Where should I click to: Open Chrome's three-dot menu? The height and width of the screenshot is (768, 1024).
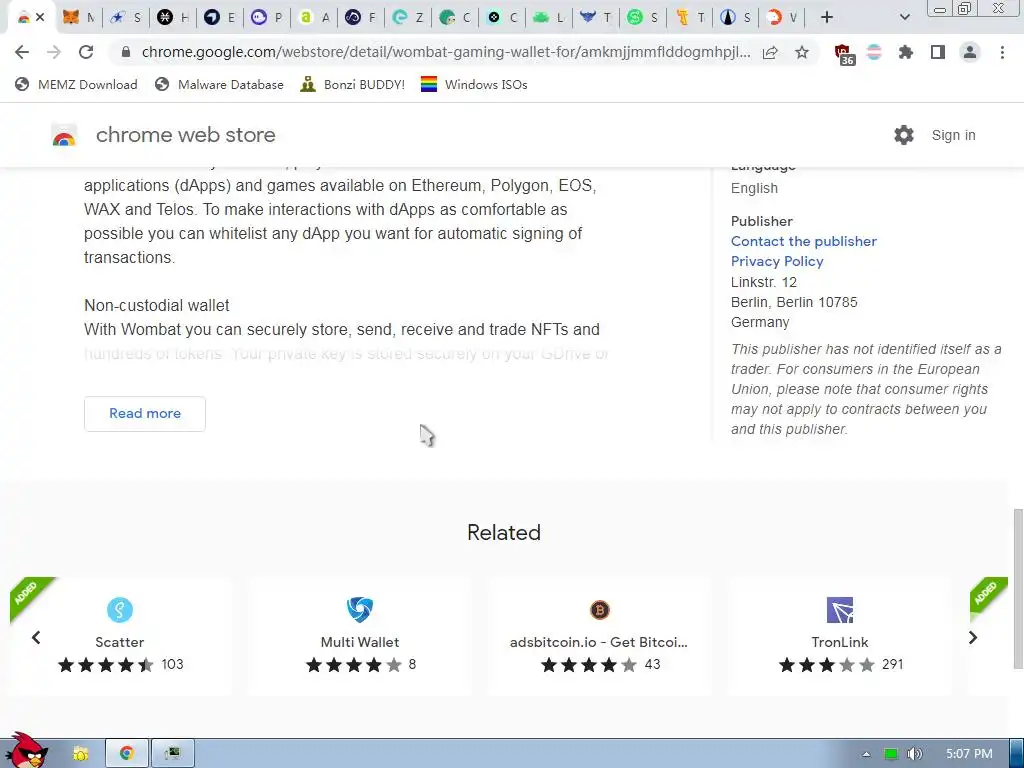coord(1002,52)
